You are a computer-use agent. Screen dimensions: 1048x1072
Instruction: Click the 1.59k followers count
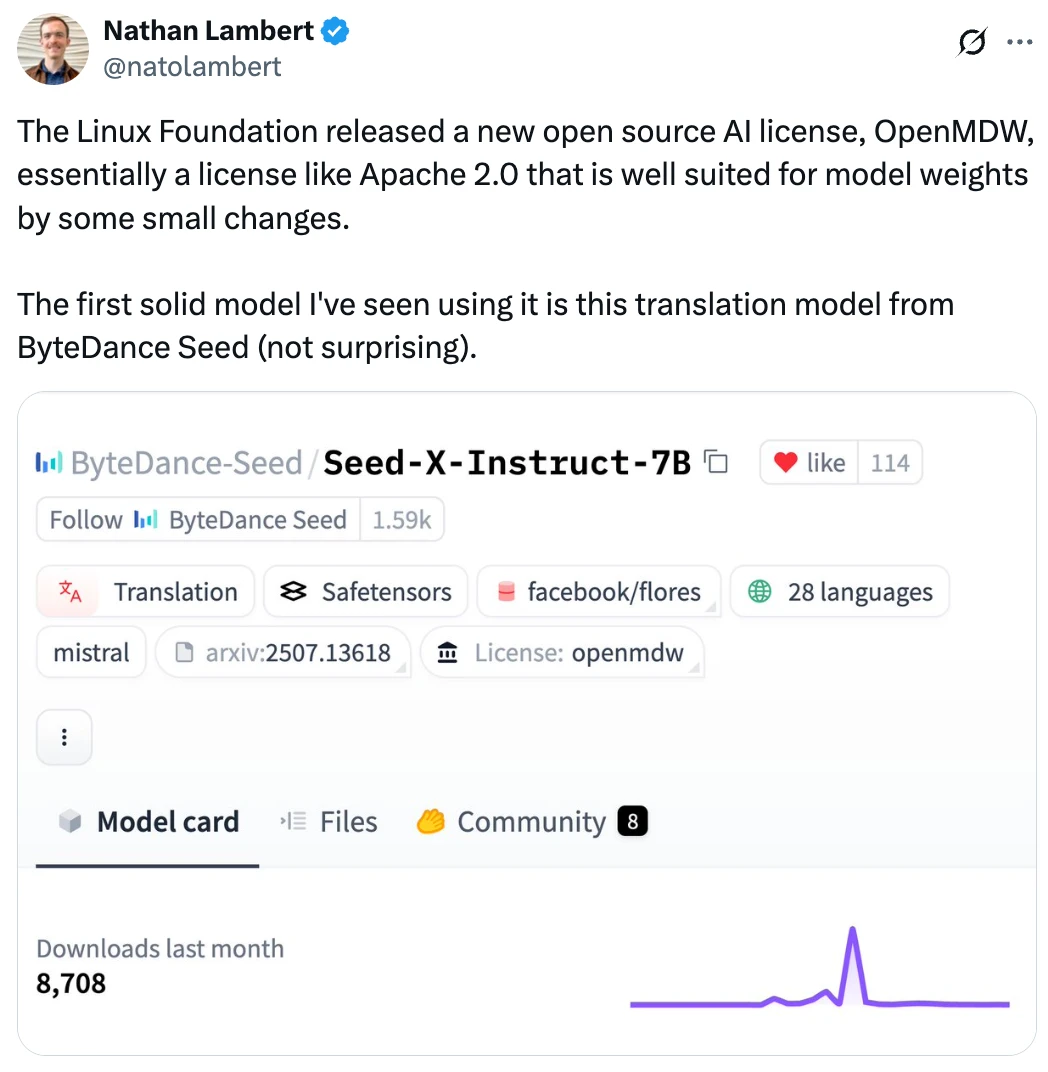tap(402, 520)
